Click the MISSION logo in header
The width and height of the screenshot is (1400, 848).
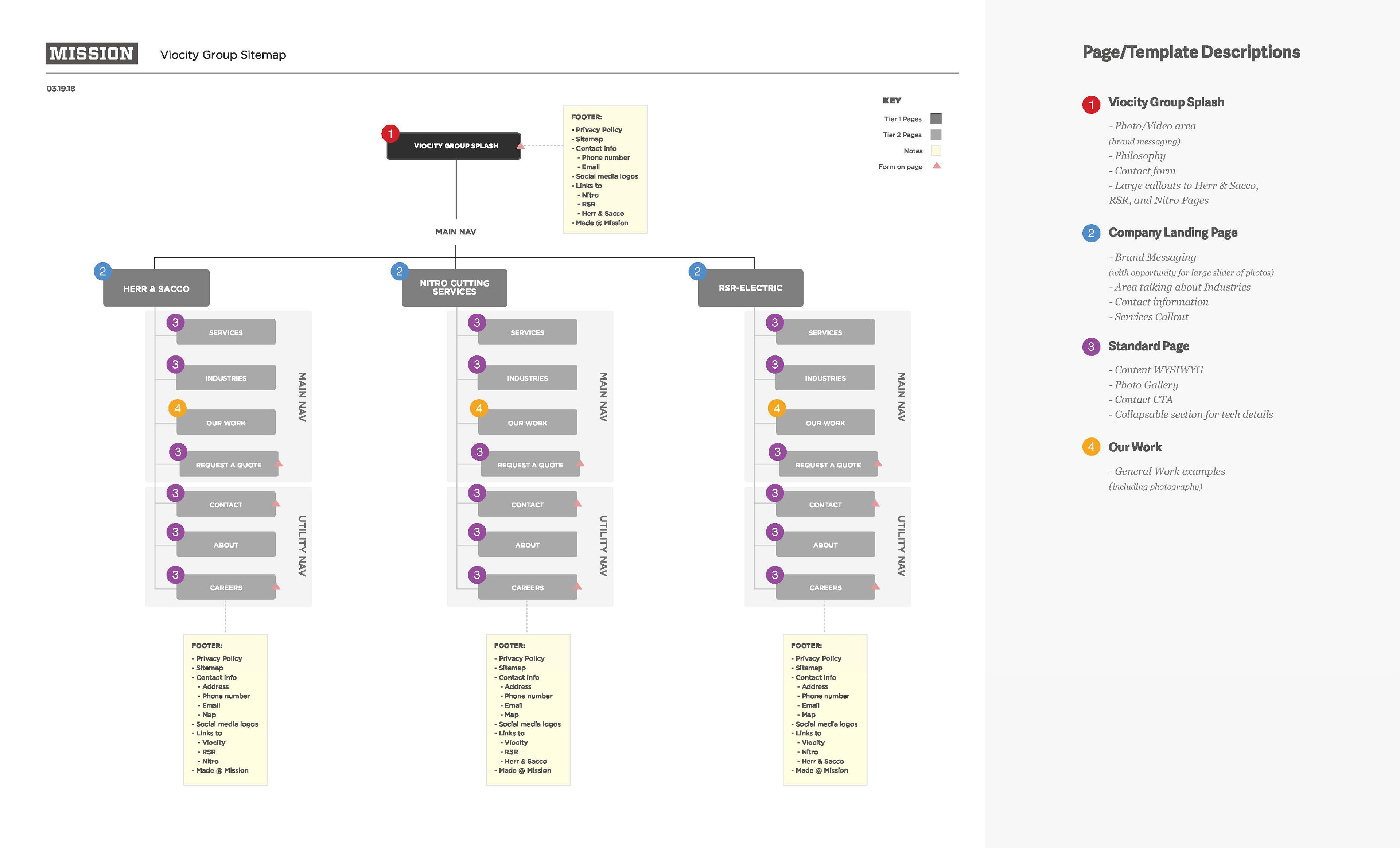[92, 53]
